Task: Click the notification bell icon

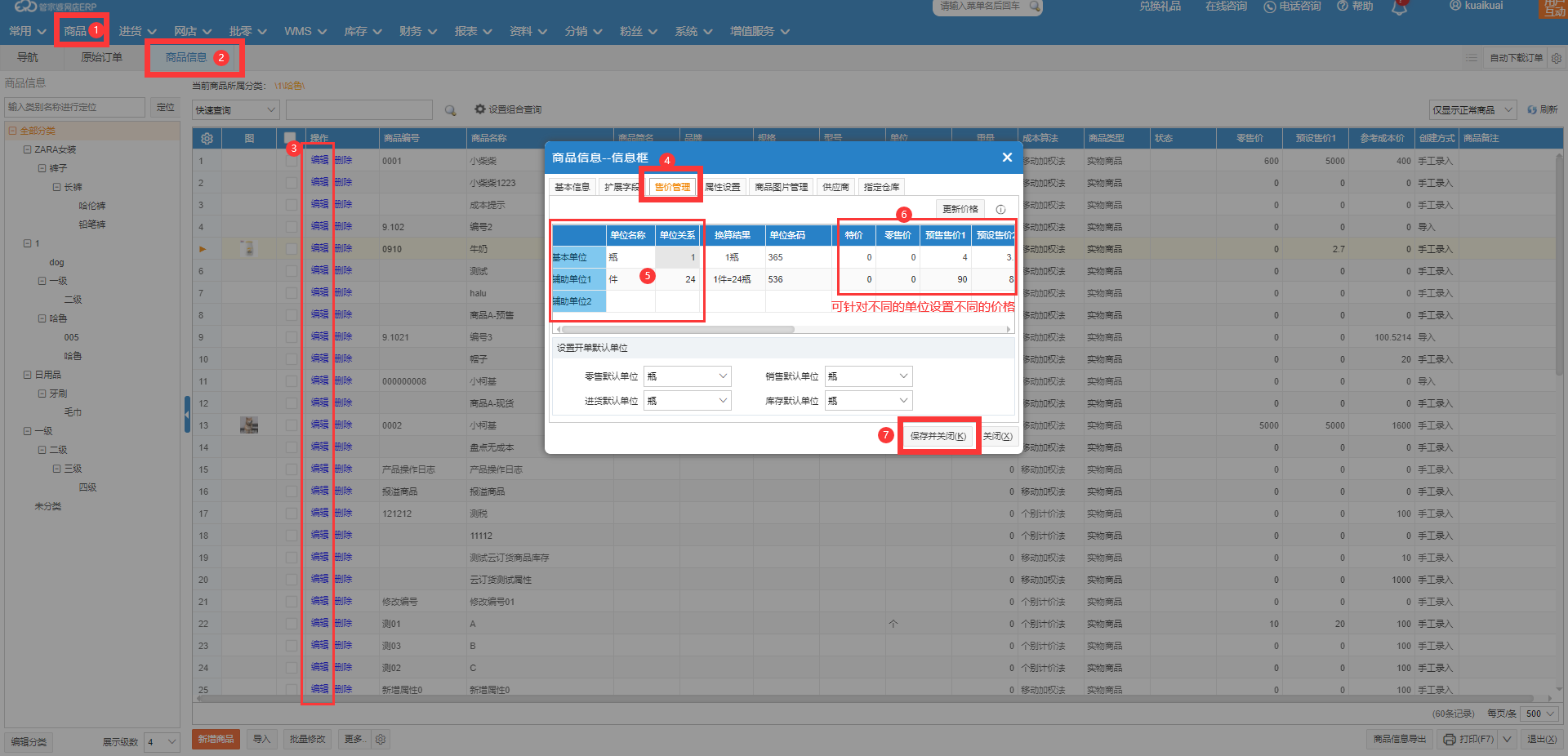Action: 1399,8
